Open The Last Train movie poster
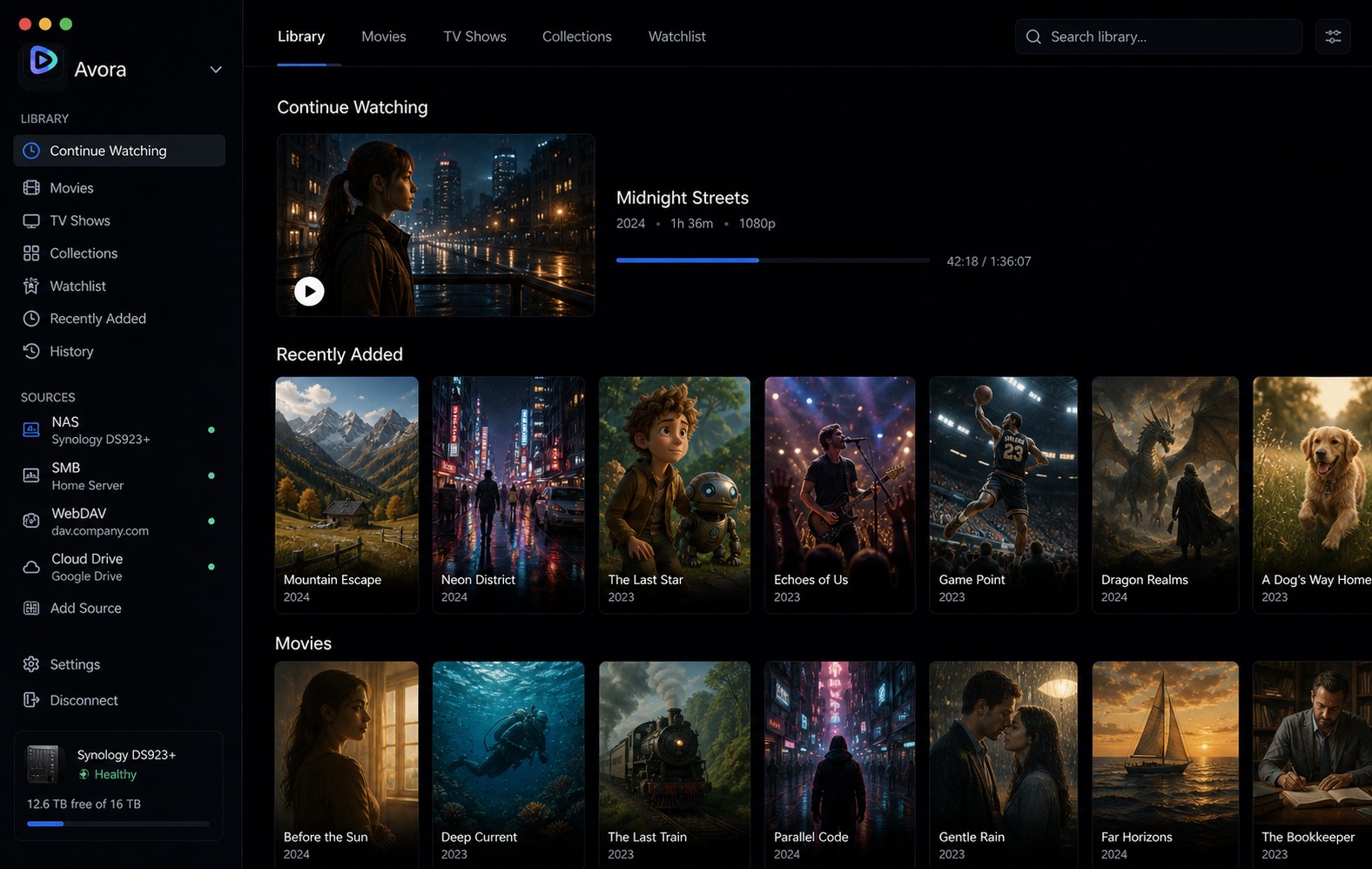The height and width of the screenshot is (869, 1372). pyautogui.click(x=675, y=765)
